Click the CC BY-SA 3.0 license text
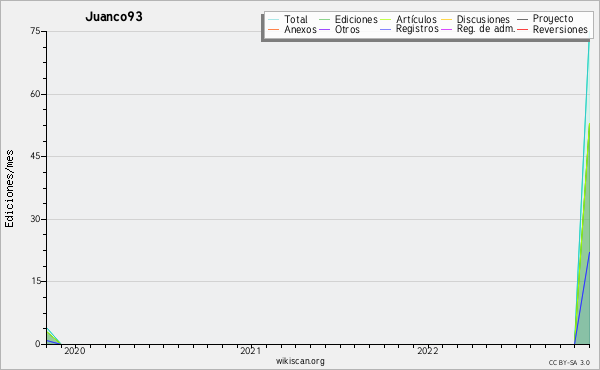Screen dimensions: 600x370 click(569, 363)
